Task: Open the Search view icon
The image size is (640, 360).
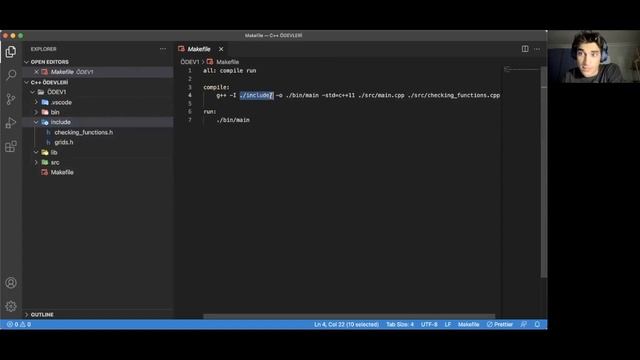Action: click(11, 75)
